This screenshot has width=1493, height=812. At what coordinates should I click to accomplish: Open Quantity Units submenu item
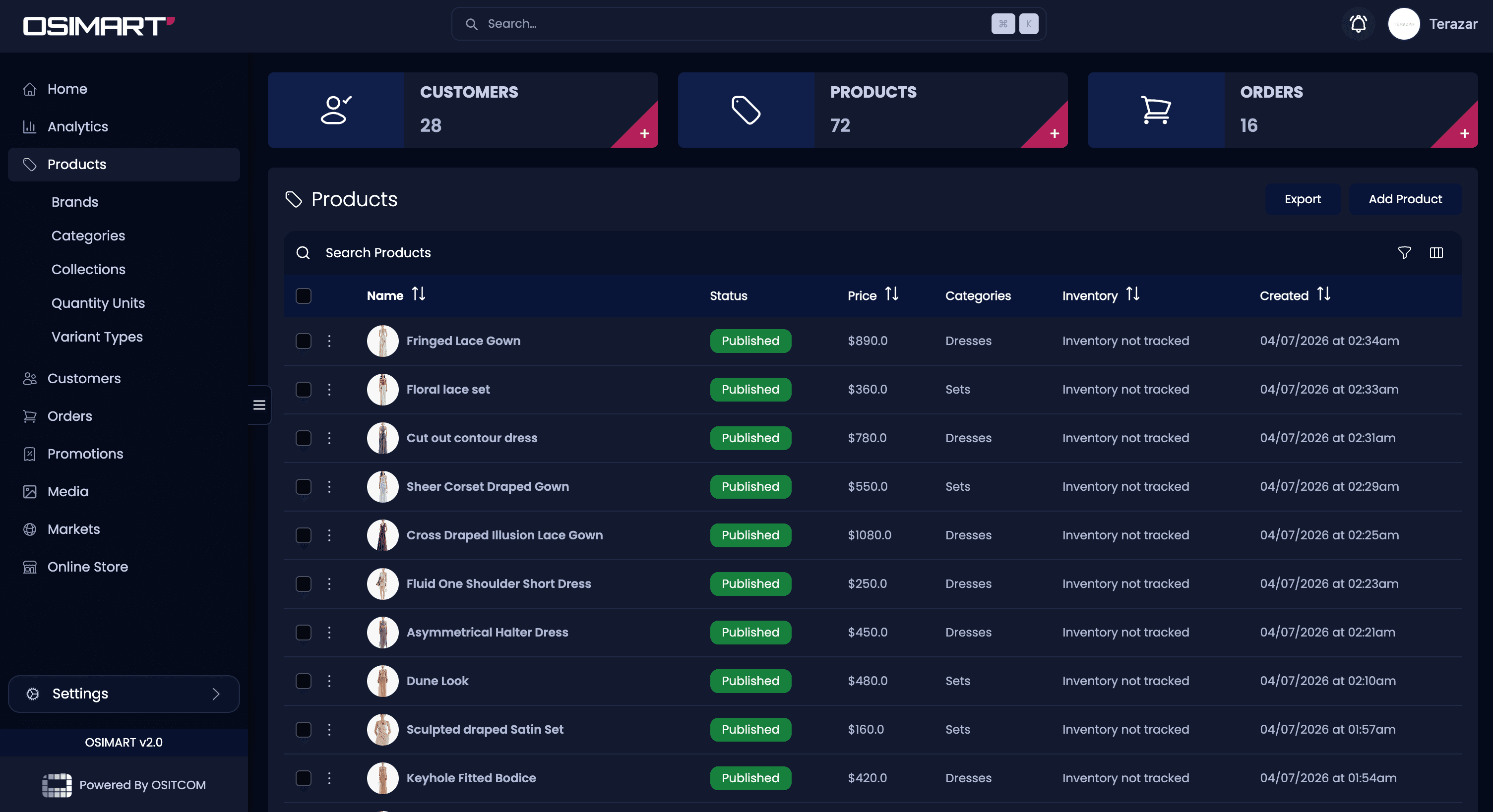[98, 303]
